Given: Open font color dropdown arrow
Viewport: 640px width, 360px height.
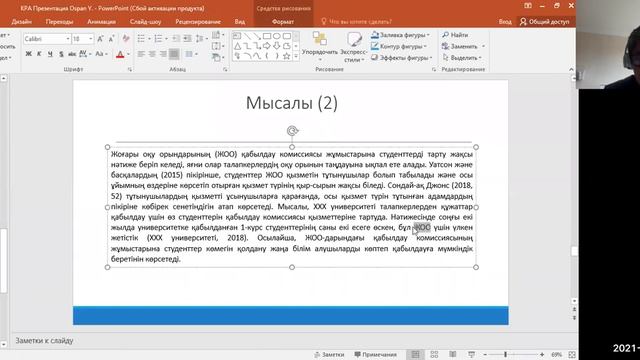Looking at the screenshot, I should pyautogui.click(x=128, y=54).
